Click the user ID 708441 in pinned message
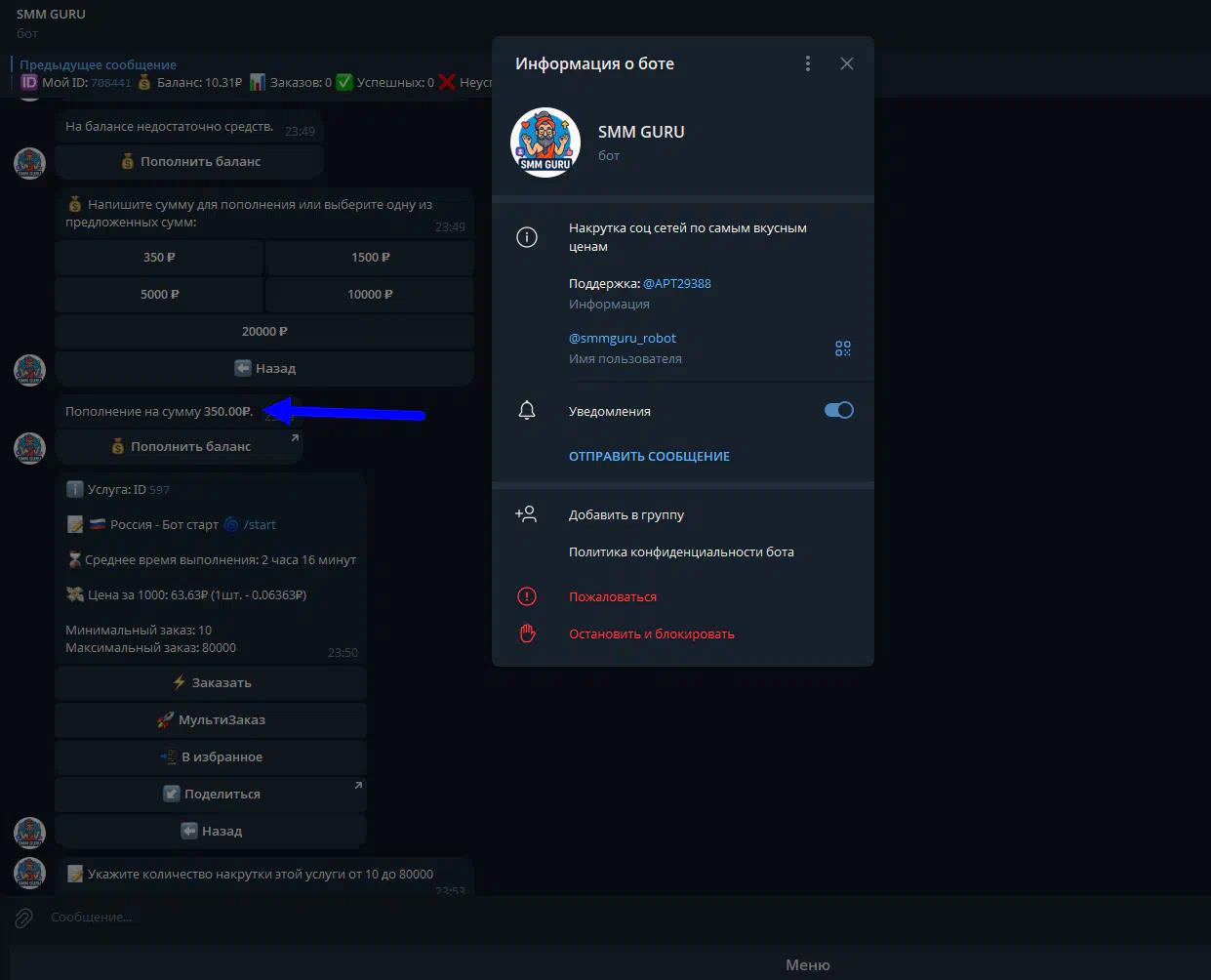1211x980 pixels. coord(111,83)
